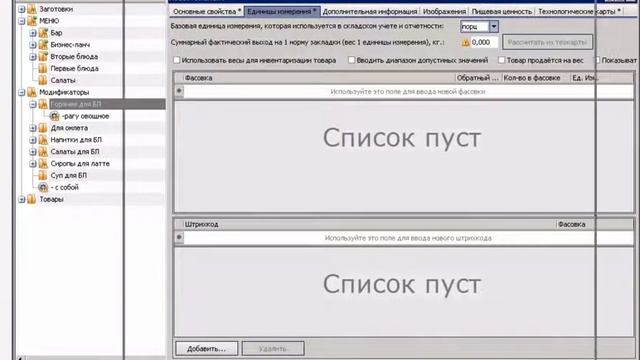640x360 pixels.
Task: Expand the Салаты для БЛ group
Action: [33, 151]
